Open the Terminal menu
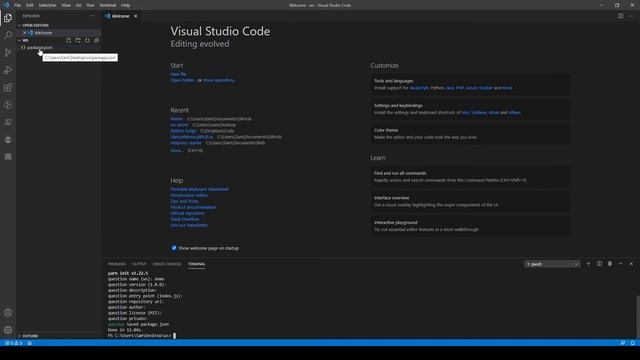Image resolution: width=640 pixels, height=360 pixels. [108, 5]
